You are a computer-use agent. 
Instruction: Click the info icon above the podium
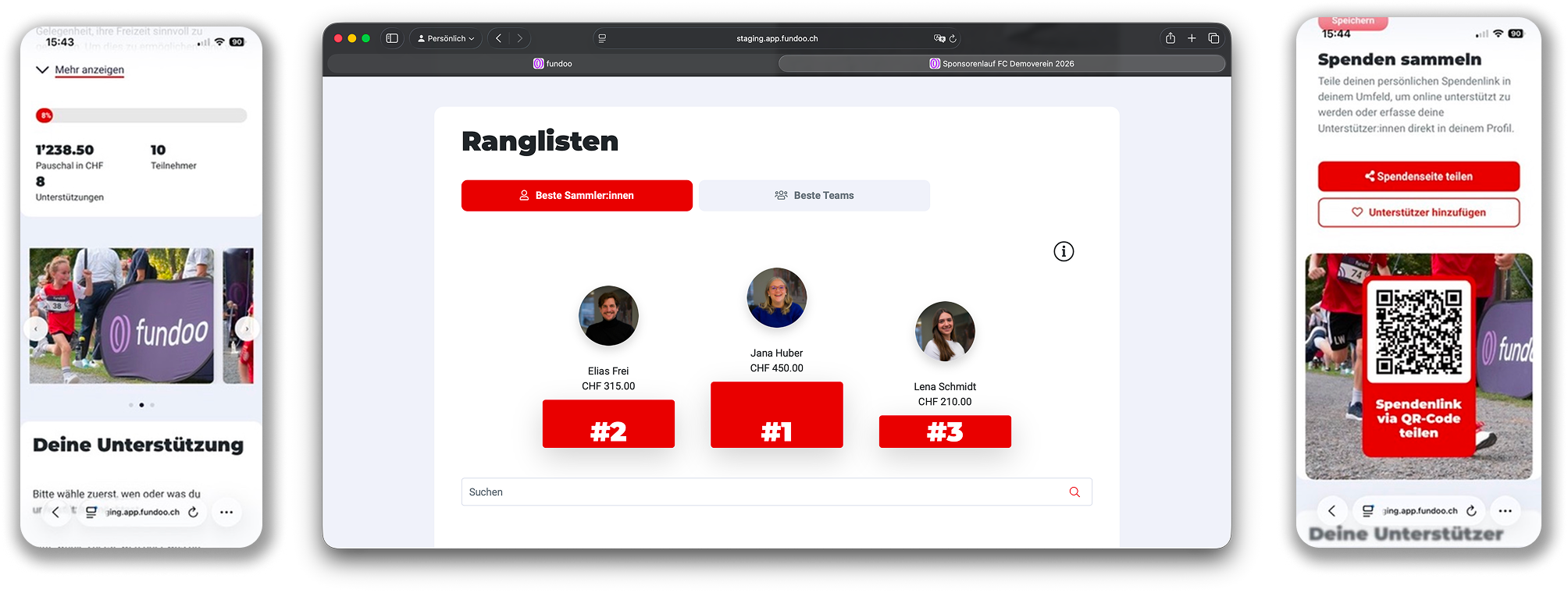pos(1064,251)
